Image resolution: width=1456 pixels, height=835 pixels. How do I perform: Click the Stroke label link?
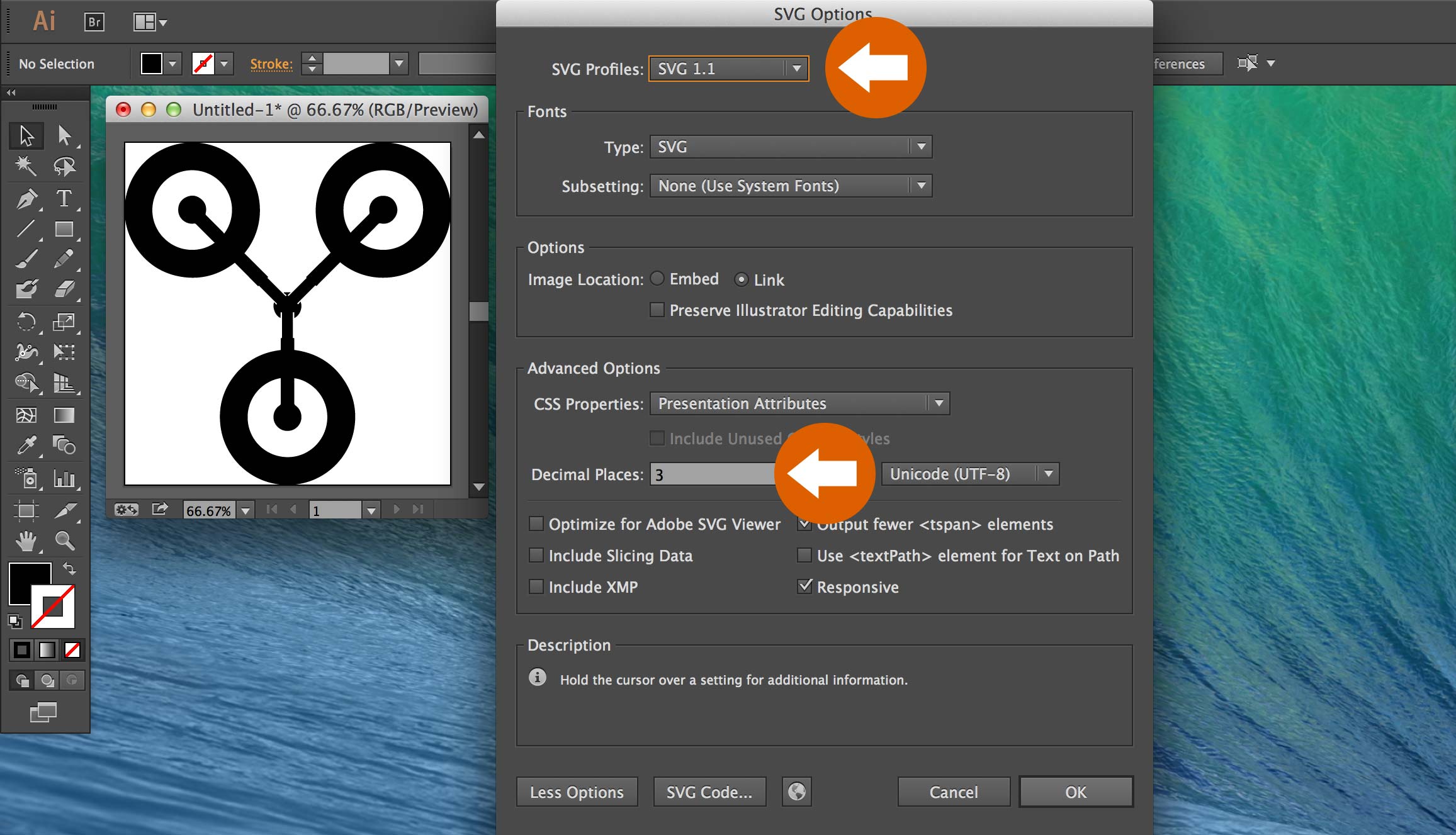(x=271, y=64)
